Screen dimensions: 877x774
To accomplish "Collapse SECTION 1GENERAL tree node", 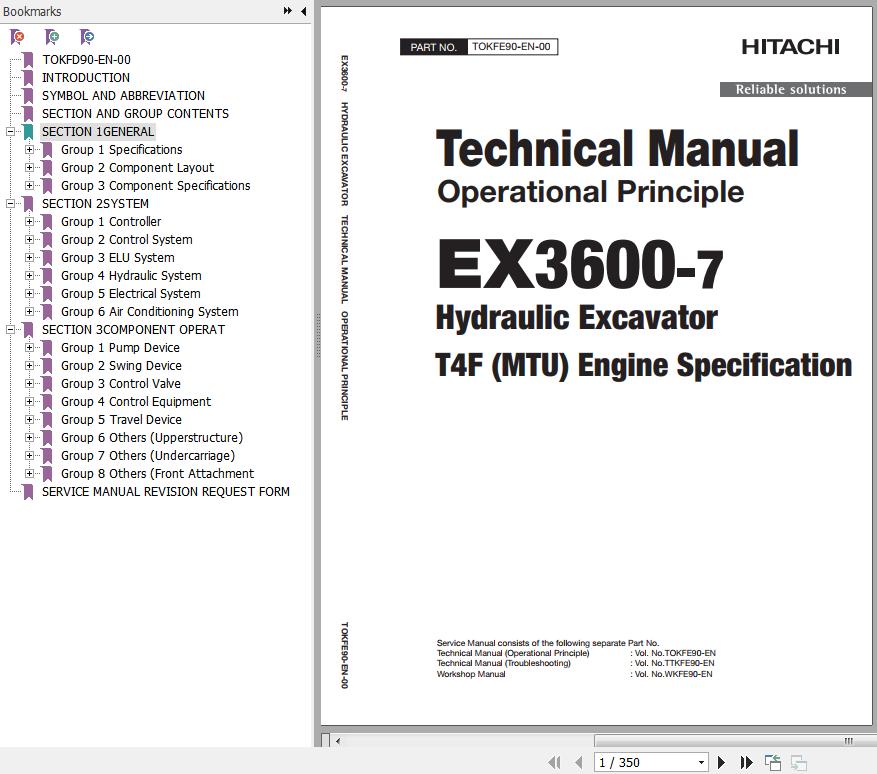I will click(x=11, y=132).
